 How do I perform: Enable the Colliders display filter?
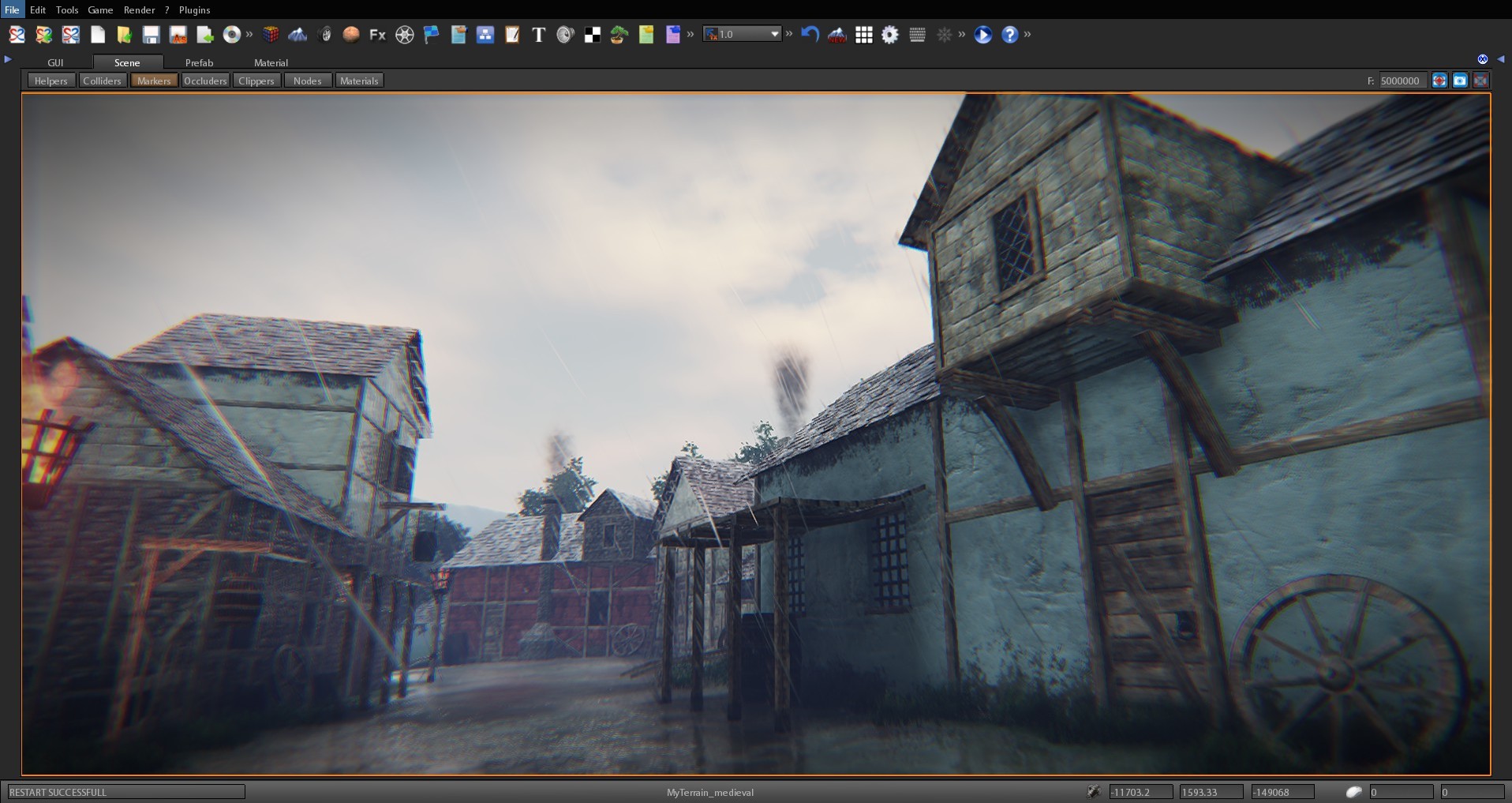coord(102,80)
